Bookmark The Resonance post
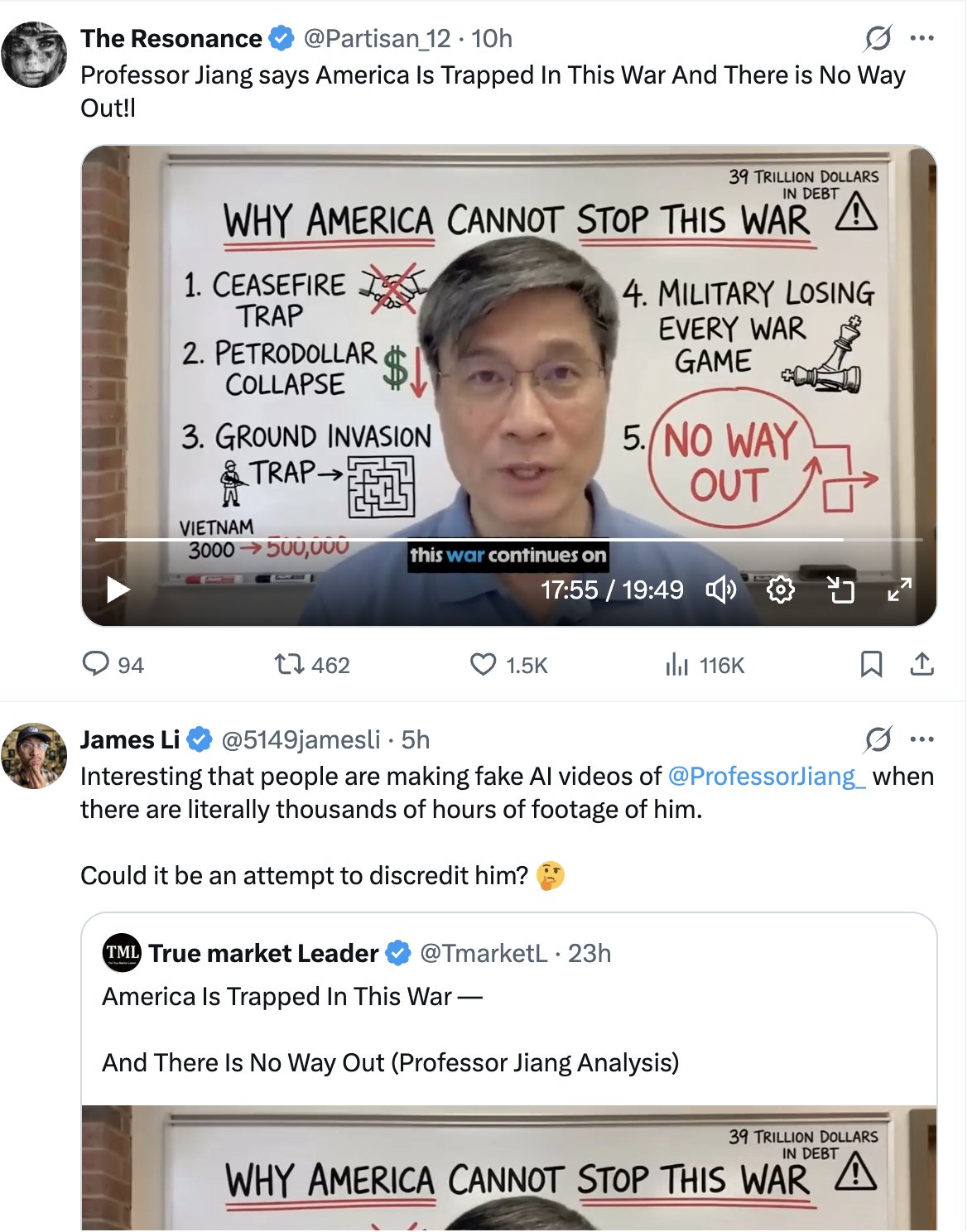 click(x=871, y=664)
